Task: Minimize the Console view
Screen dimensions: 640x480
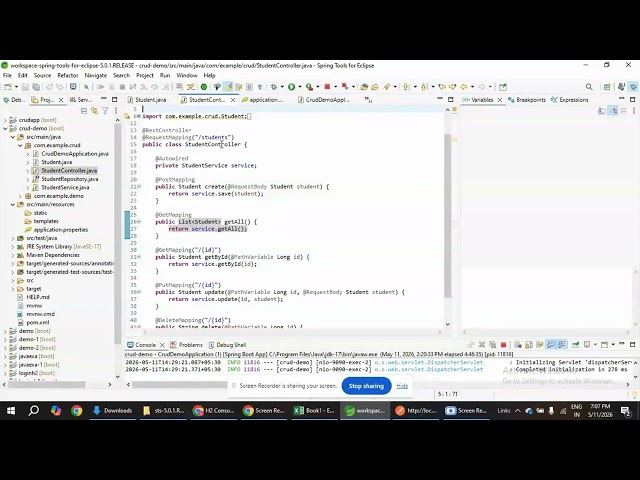Action: point(622,344)
